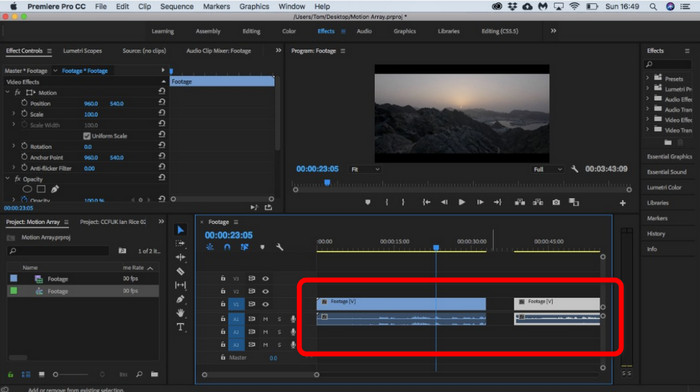Open the Sequence menu
Viewport: 700px width, 392px height.
click(x=177, y=6)
